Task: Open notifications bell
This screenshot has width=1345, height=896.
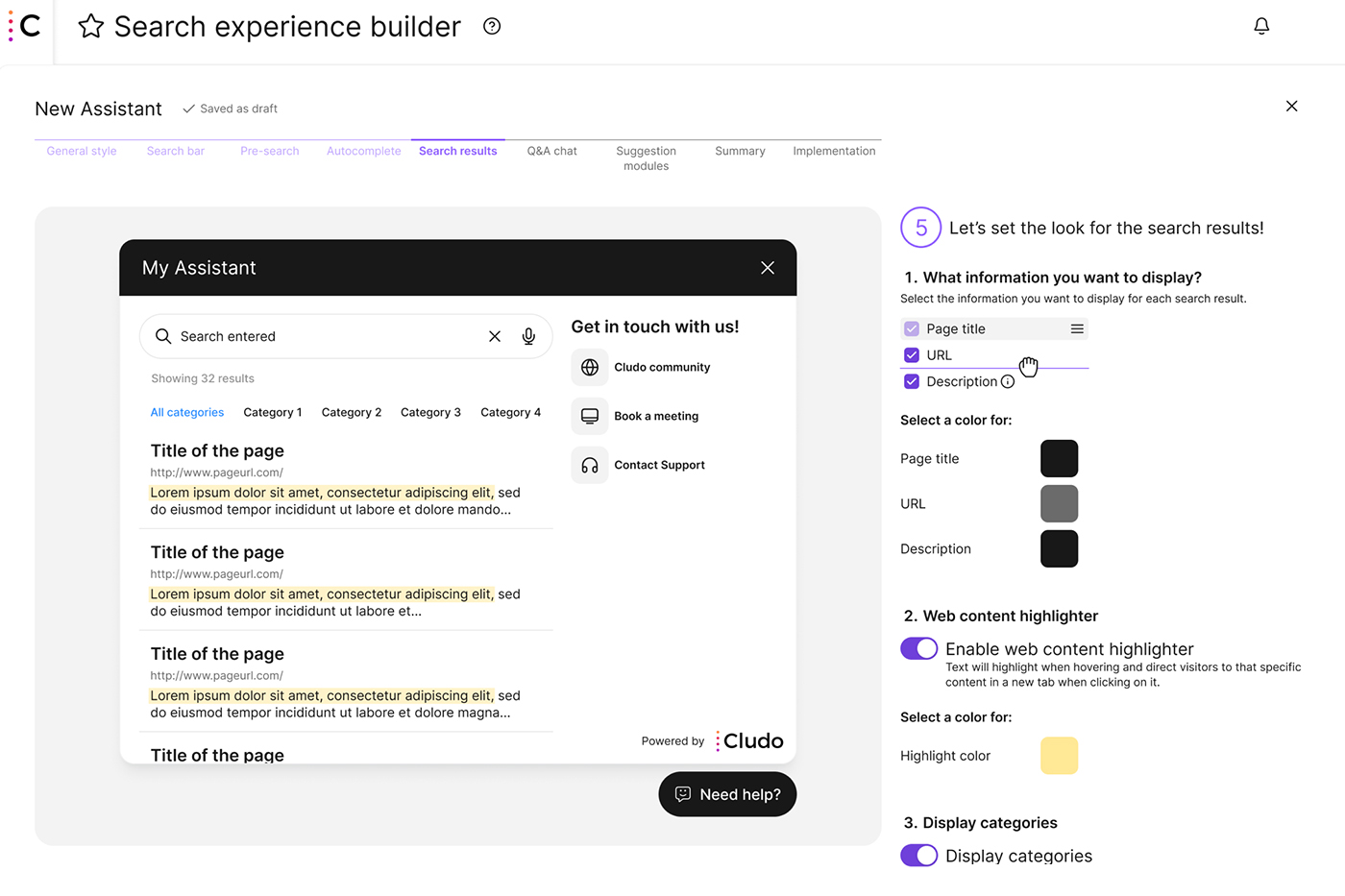Action: (x=1261, y=26)
